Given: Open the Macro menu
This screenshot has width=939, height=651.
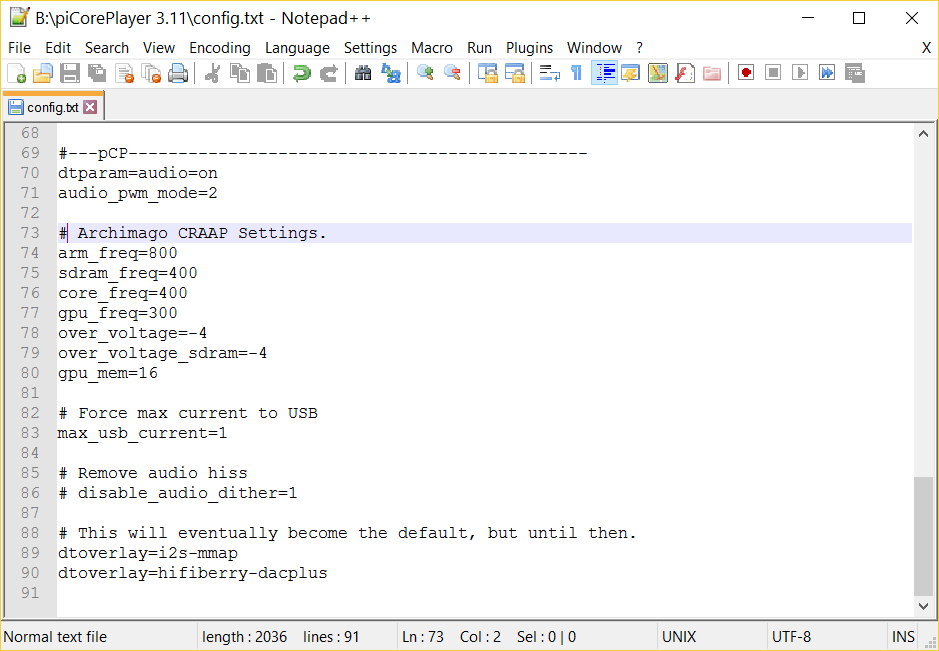Looking at the screenshot, I should point(432,48).
